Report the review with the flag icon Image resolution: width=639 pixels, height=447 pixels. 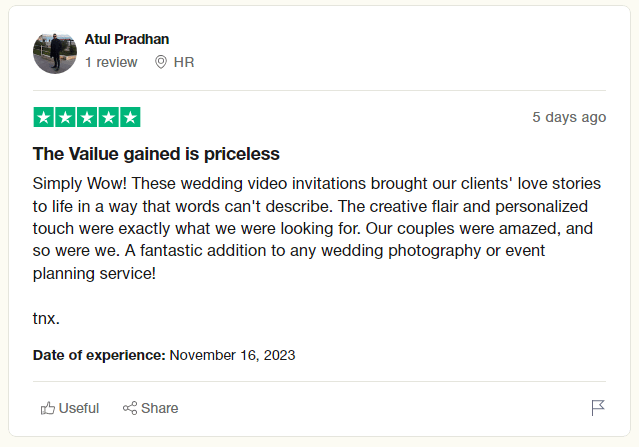(598, 407)
